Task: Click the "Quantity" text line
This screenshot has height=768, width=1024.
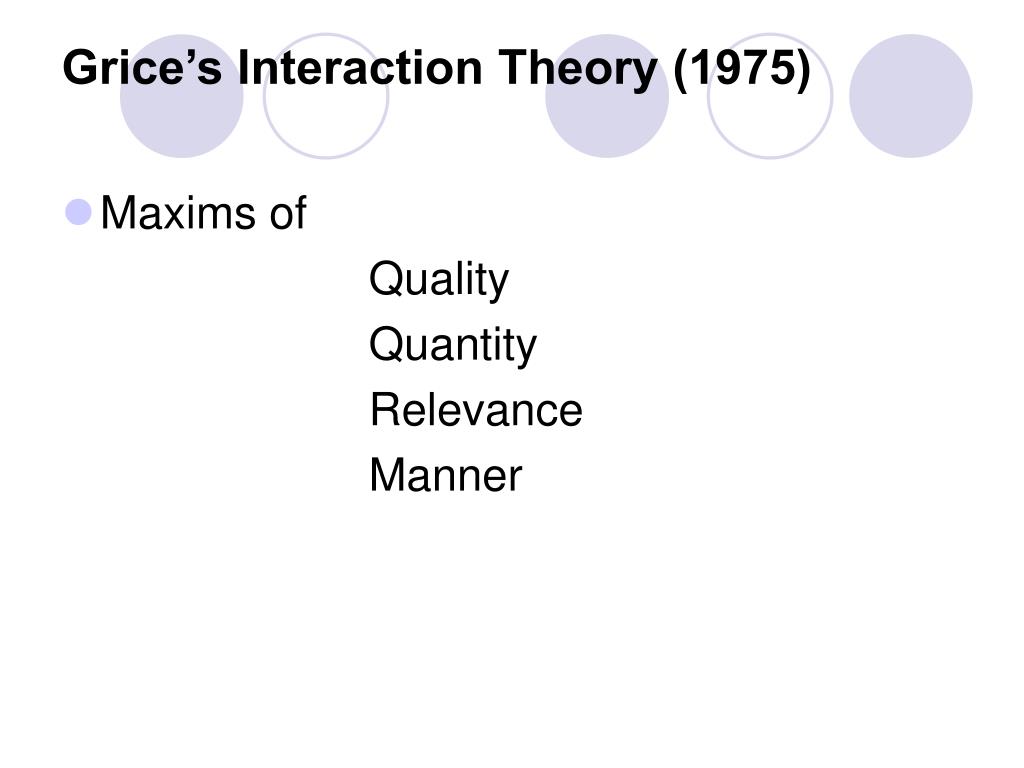Action: tap(453, 345)
